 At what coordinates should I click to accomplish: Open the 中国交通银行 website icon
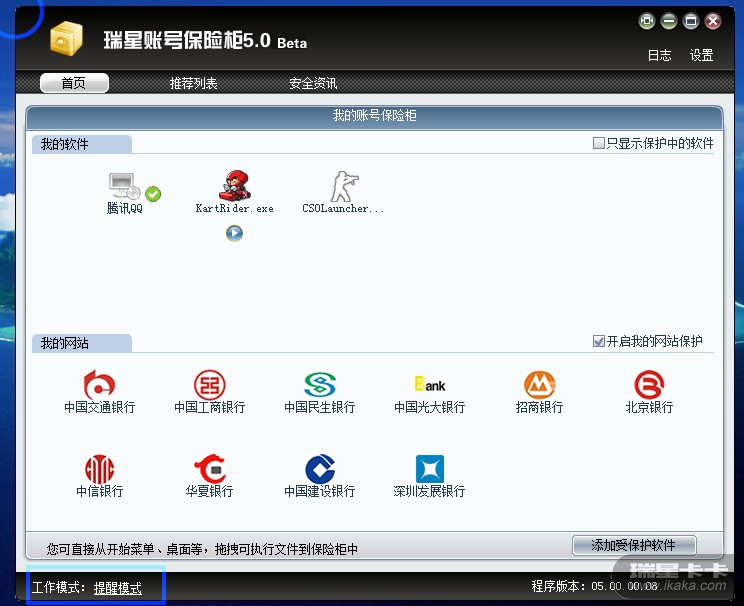click(99, 384)
